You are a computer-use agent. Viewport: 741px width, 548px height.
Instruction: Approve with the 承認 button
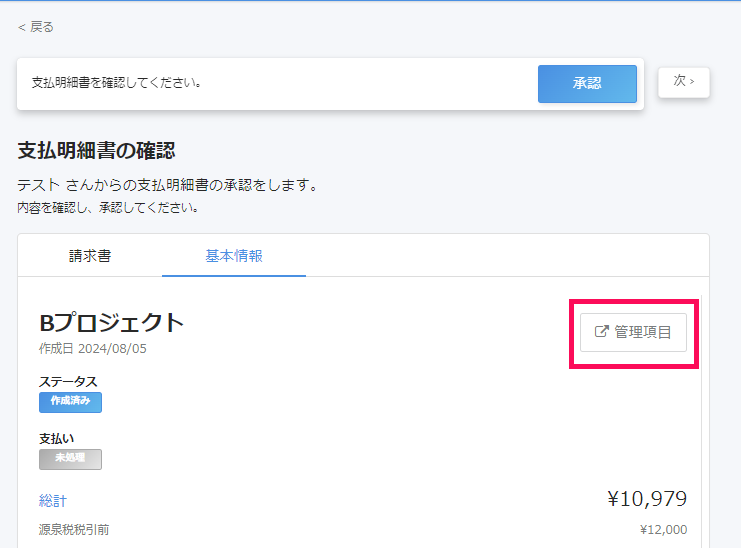[587, 84]
